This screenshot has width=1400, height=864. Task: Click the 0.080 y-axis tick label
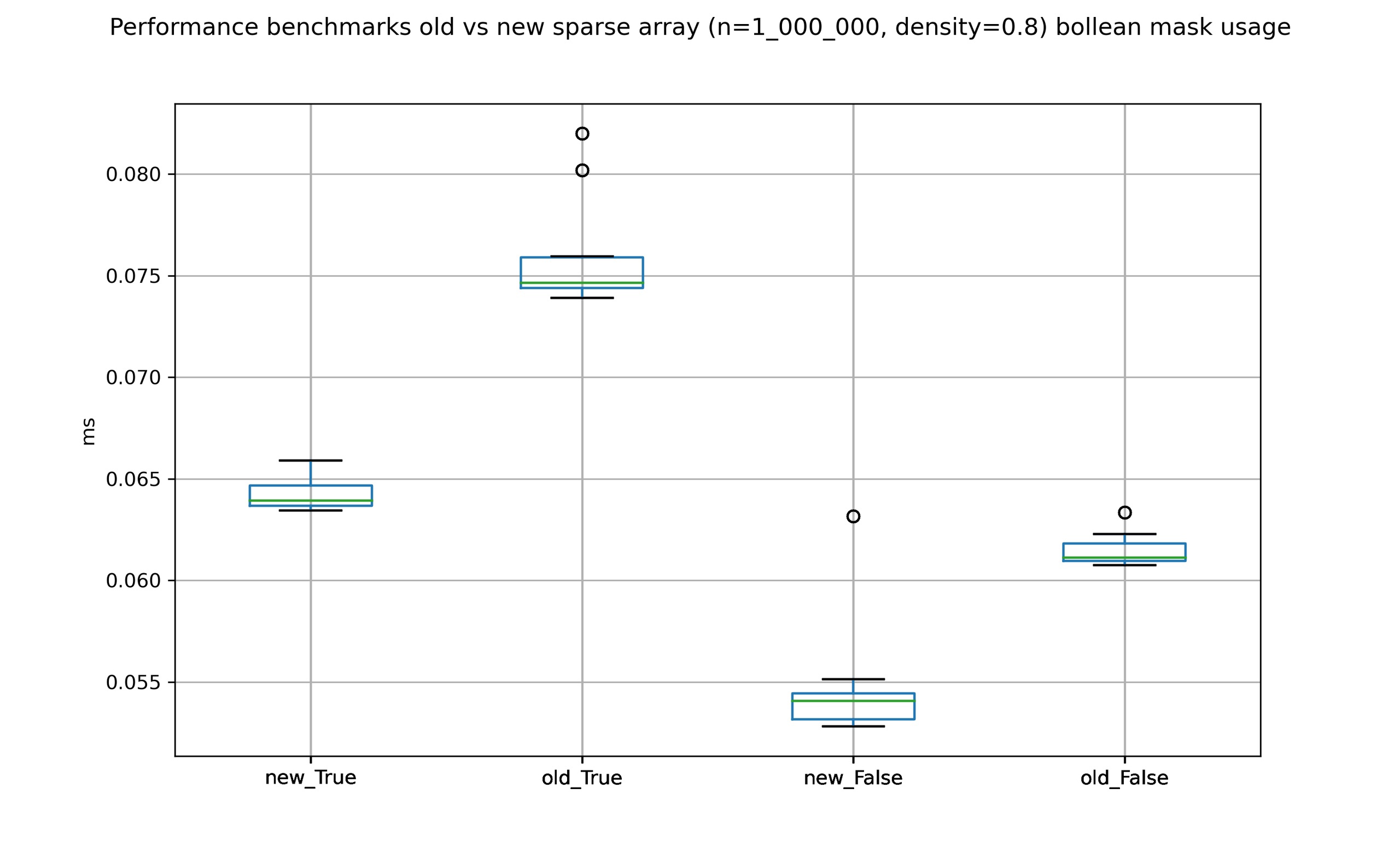coord(134,175)
